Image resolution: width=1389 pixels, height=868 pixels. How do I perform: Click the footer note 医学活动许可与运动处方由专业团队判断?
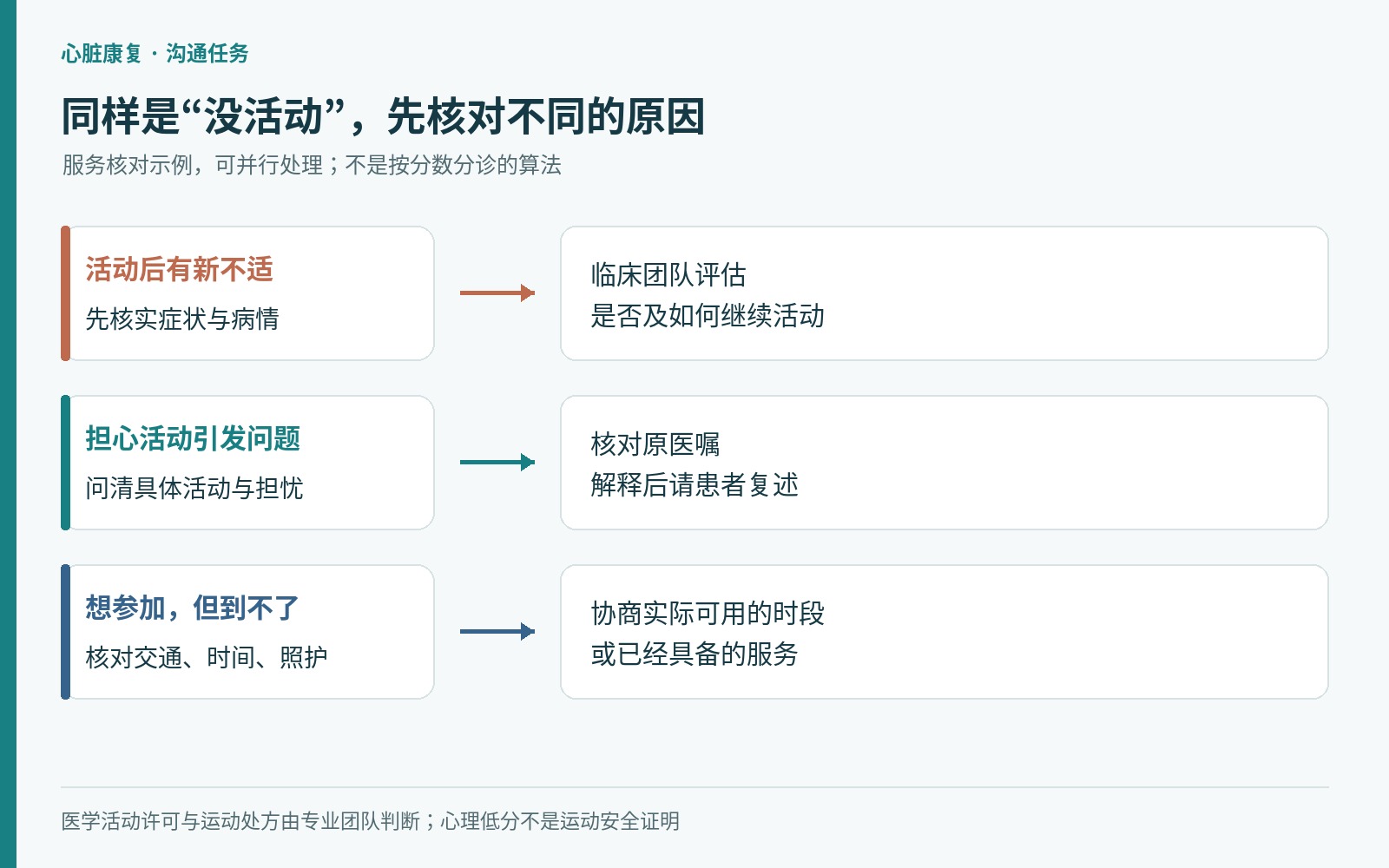[x=240, y=821]
